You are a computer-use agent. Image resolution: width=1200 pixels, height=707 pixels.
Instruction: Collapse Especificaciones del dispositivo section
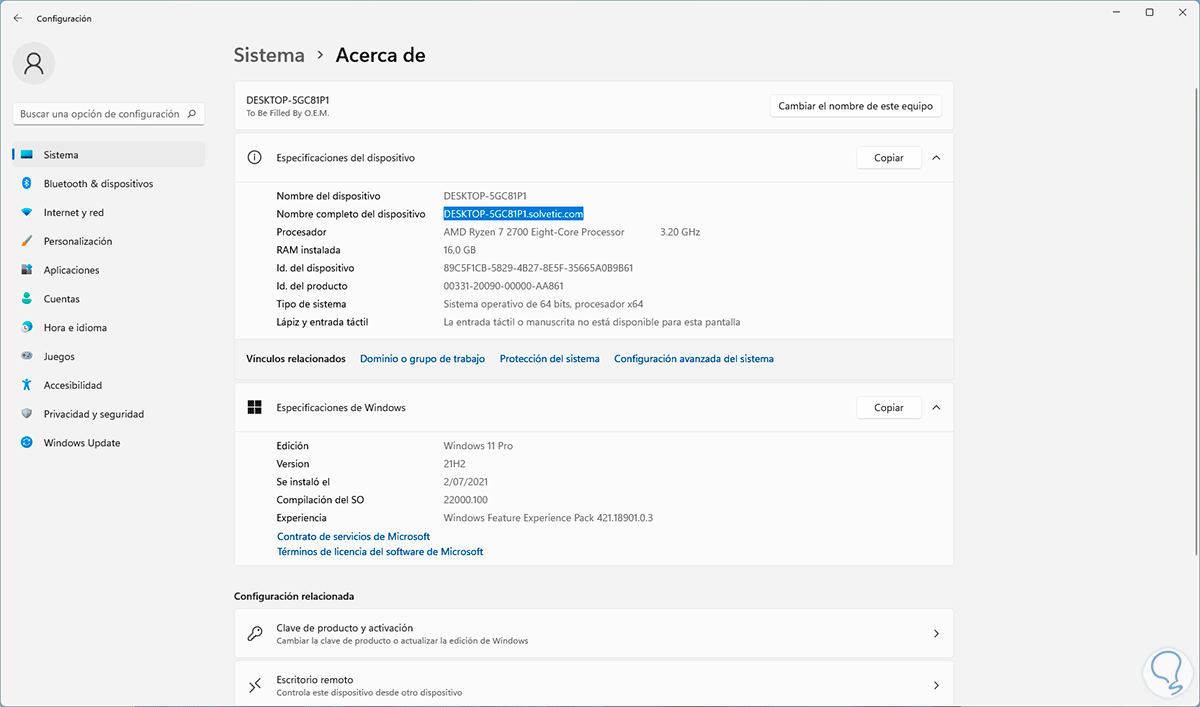(x=936, y=158)
